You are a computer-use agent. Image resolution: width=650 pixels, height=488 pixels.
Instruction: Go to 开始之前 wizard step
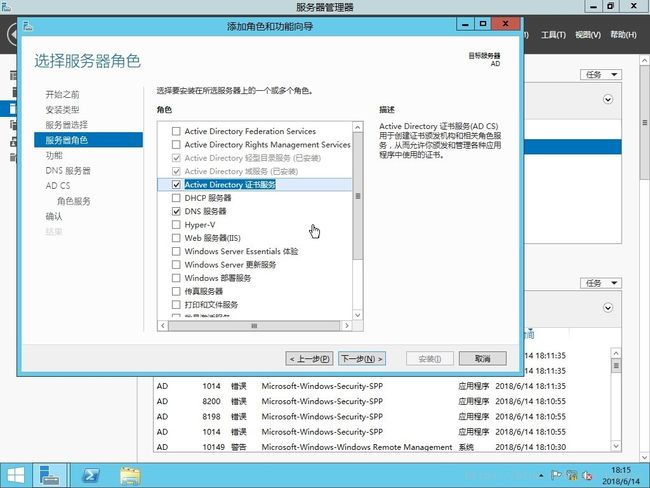[62, 95]
